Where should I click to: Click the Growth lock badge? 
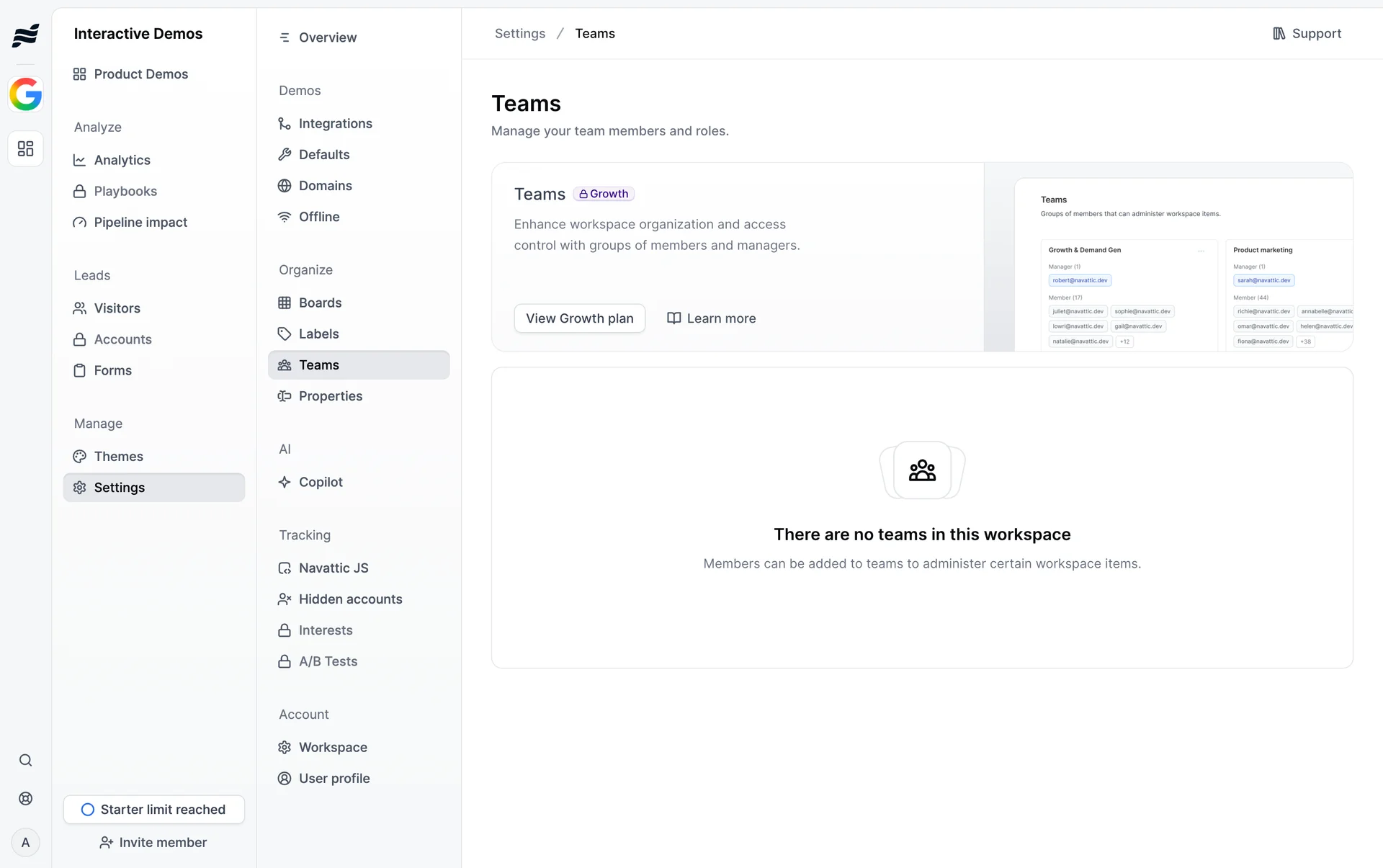(x=604, y=194)
